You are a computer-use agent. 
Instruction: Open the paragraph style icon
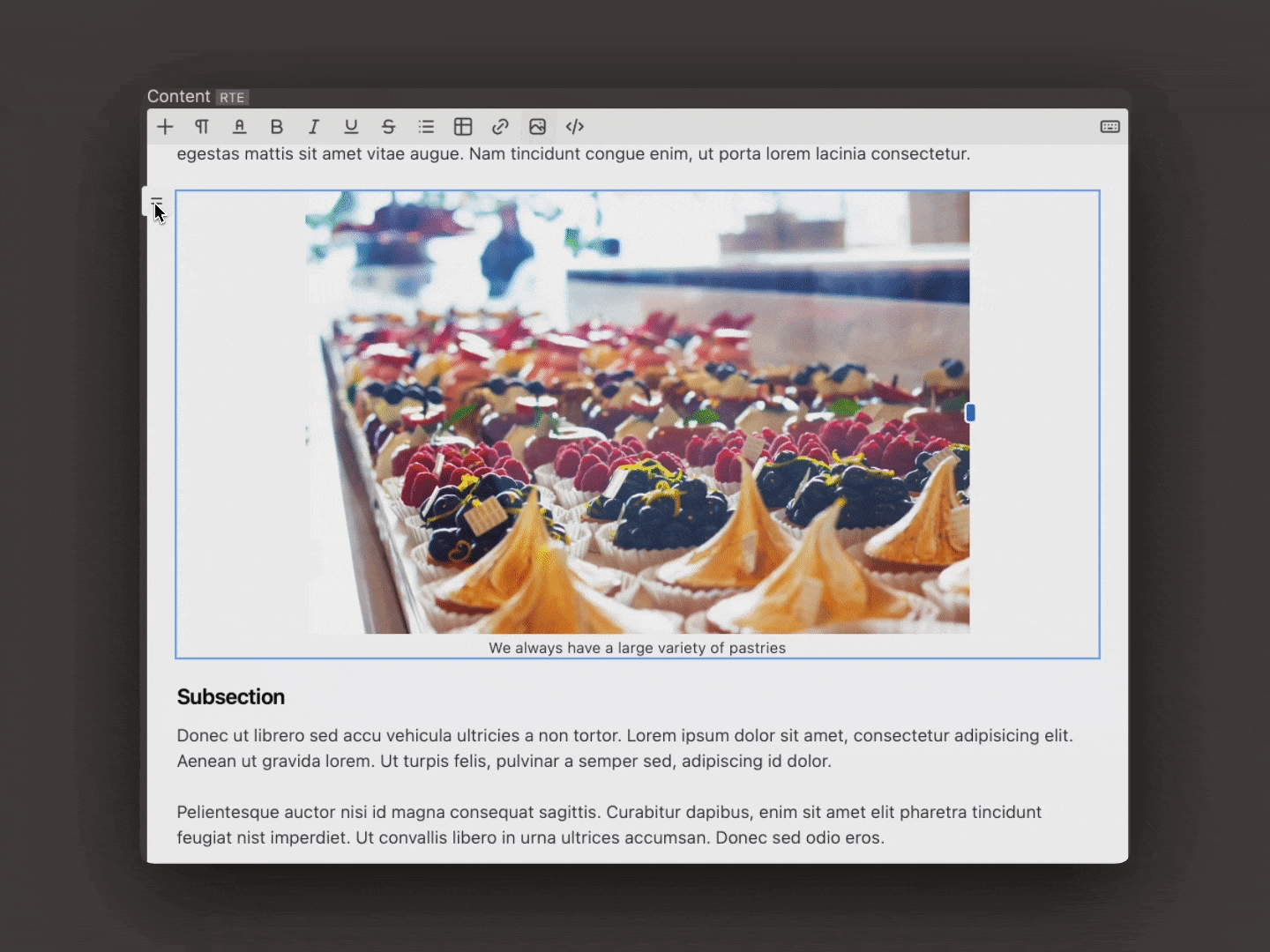coord(200,126)
